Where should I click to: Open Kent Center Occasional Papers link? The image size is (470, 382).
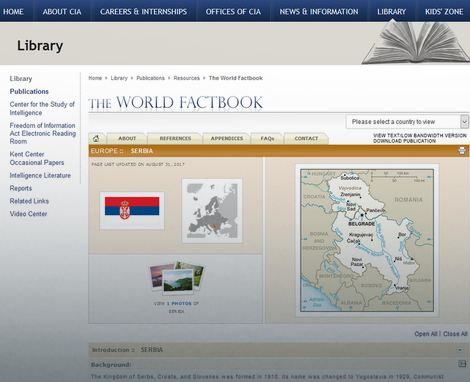coord(37,158)
